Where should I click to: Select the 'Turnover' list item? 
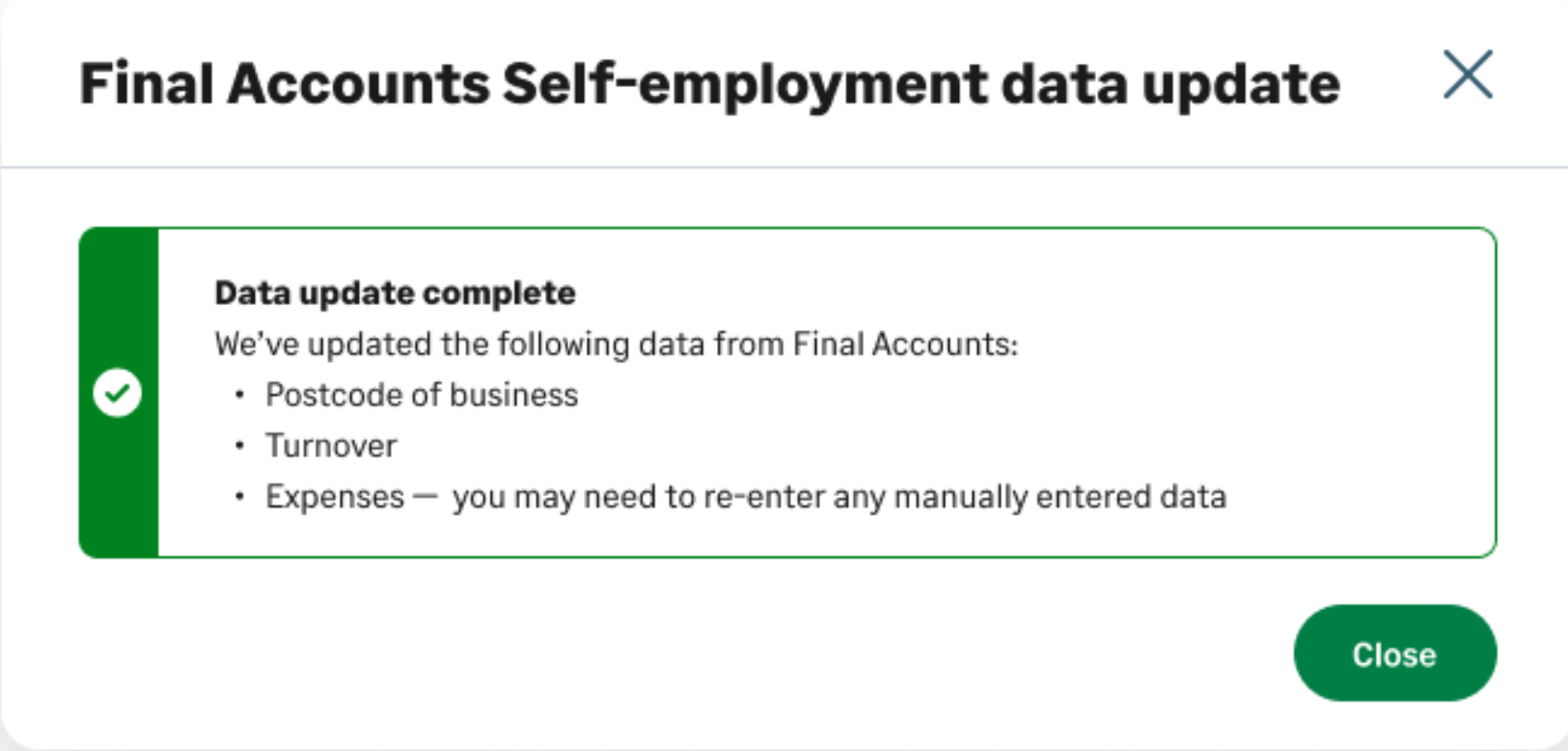pyautogui.click(x=331, y=446)
